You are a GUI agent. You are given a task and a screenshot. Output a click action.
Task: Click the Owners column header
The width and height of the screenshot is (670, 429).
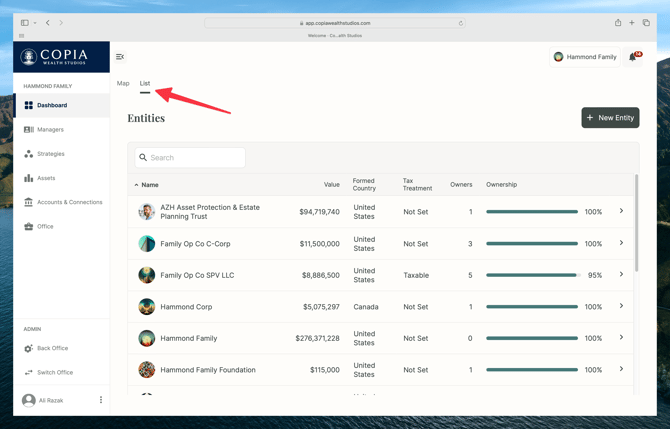pos(461,185)
